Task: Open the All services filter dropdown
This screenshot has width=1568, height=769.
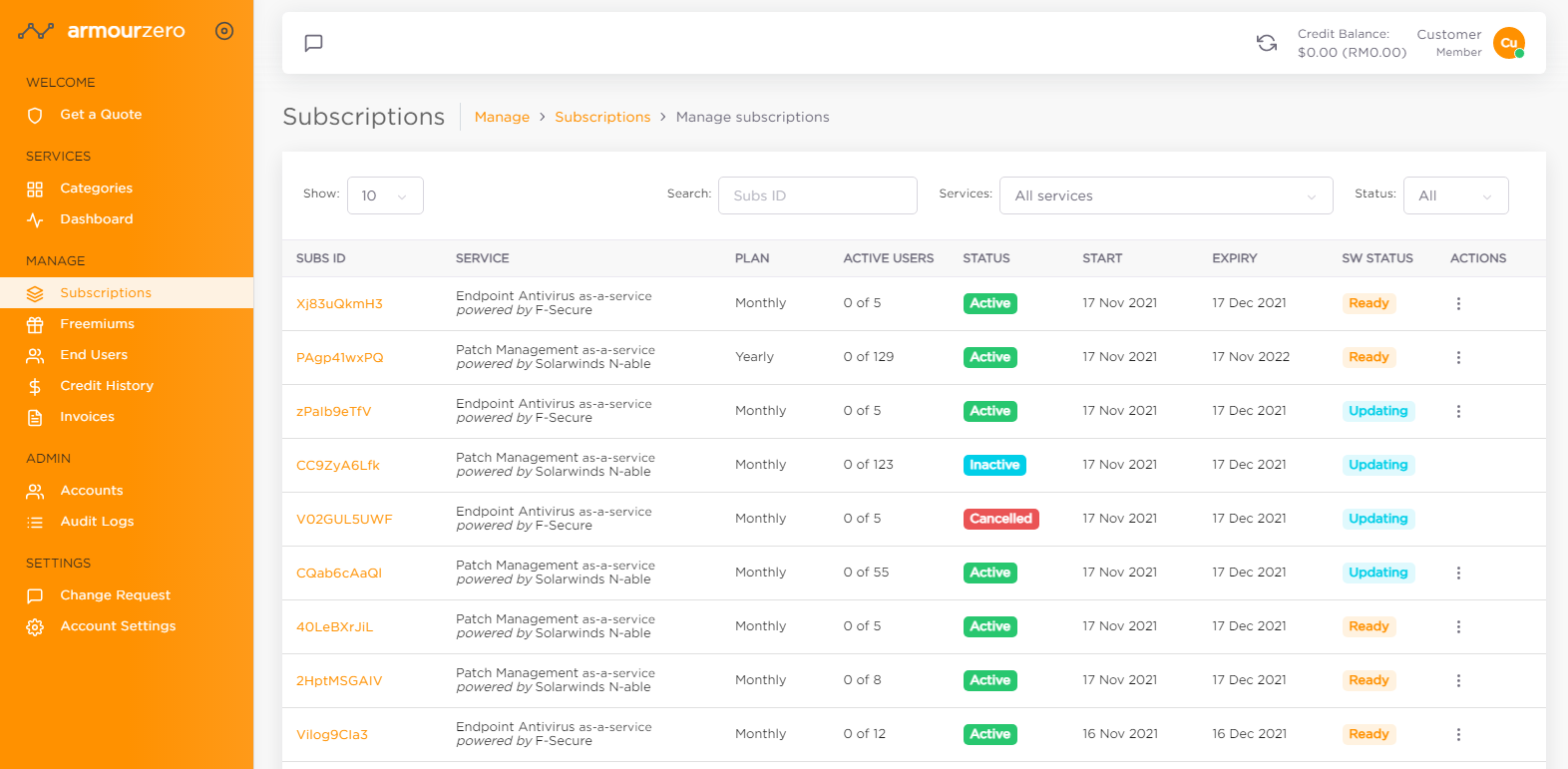Action: (1166, 195)
